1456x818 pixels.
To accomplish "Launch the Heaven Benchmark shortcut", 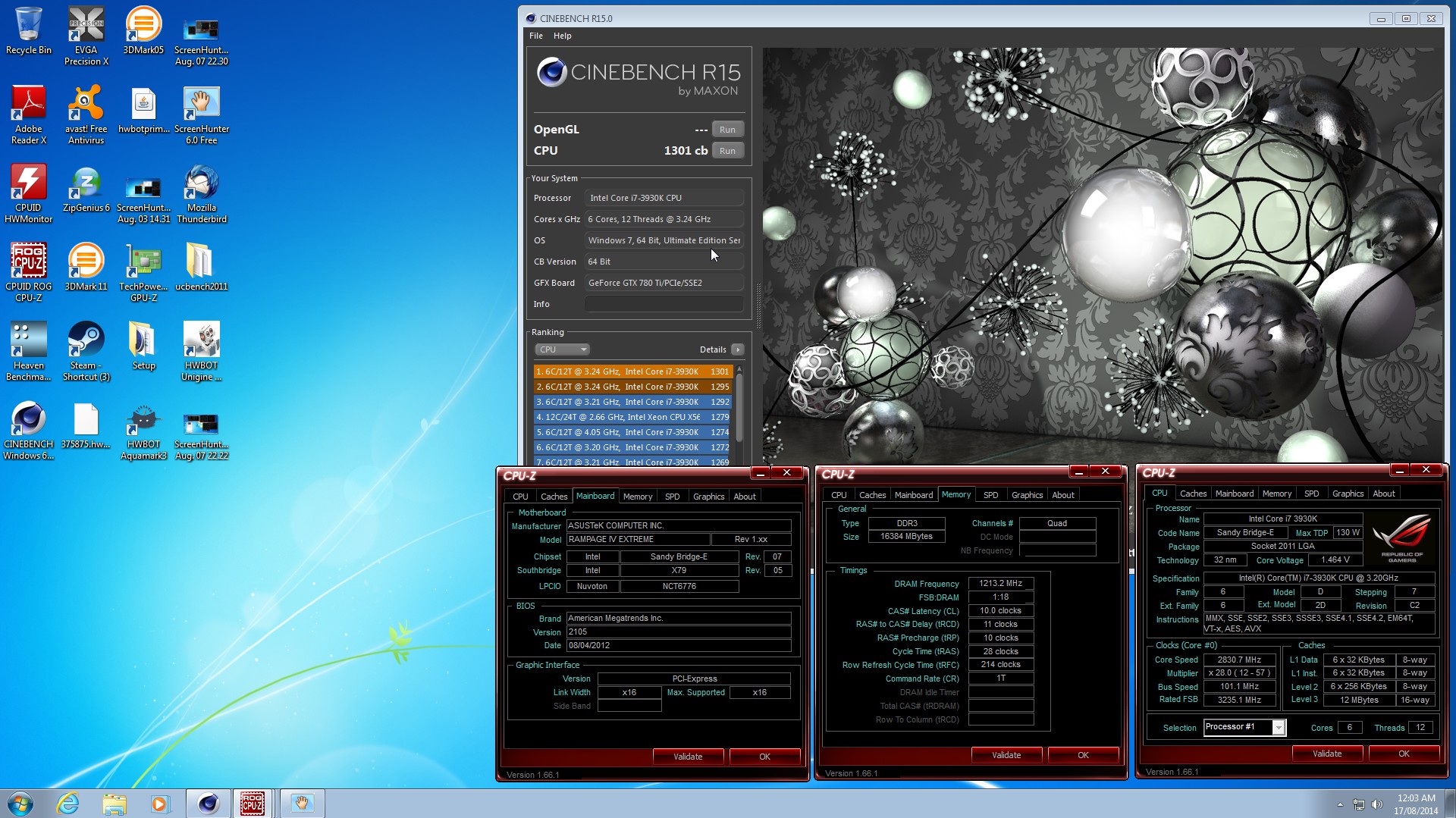I will point(29,351).
